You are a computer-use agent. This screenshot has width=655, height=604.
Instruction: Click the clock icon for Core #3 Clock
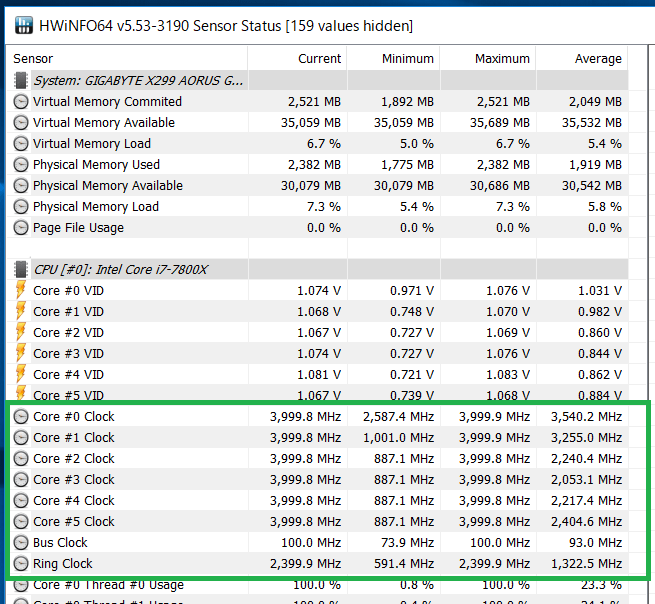point(21,480)
